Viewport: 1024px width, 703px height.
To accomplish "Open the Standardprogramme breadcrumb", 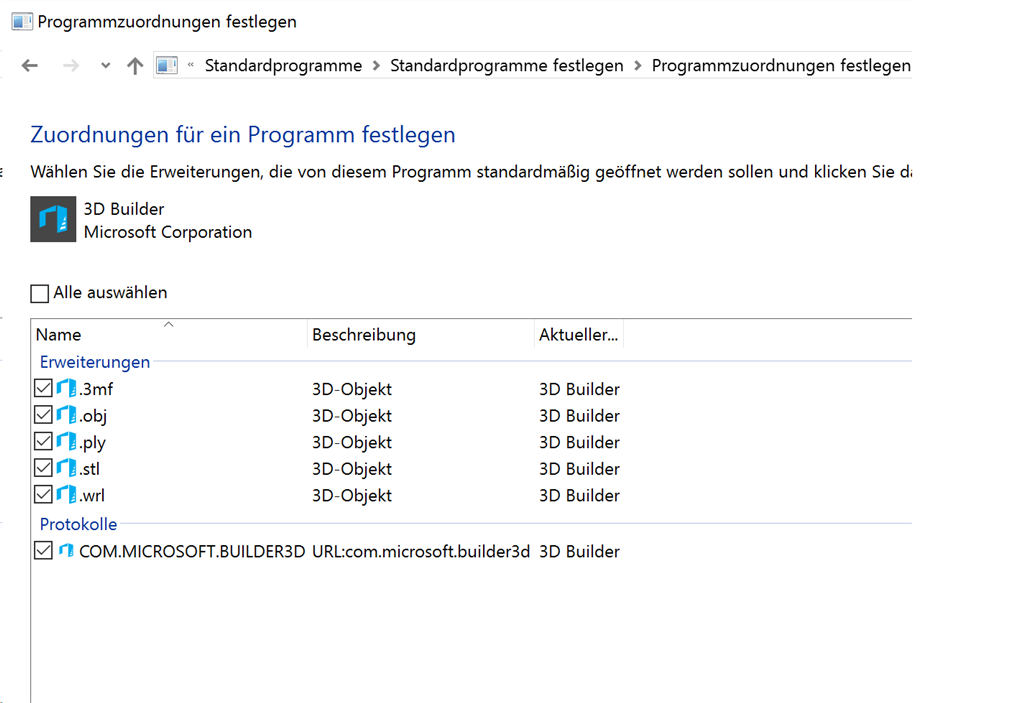I will coord(283,65).
